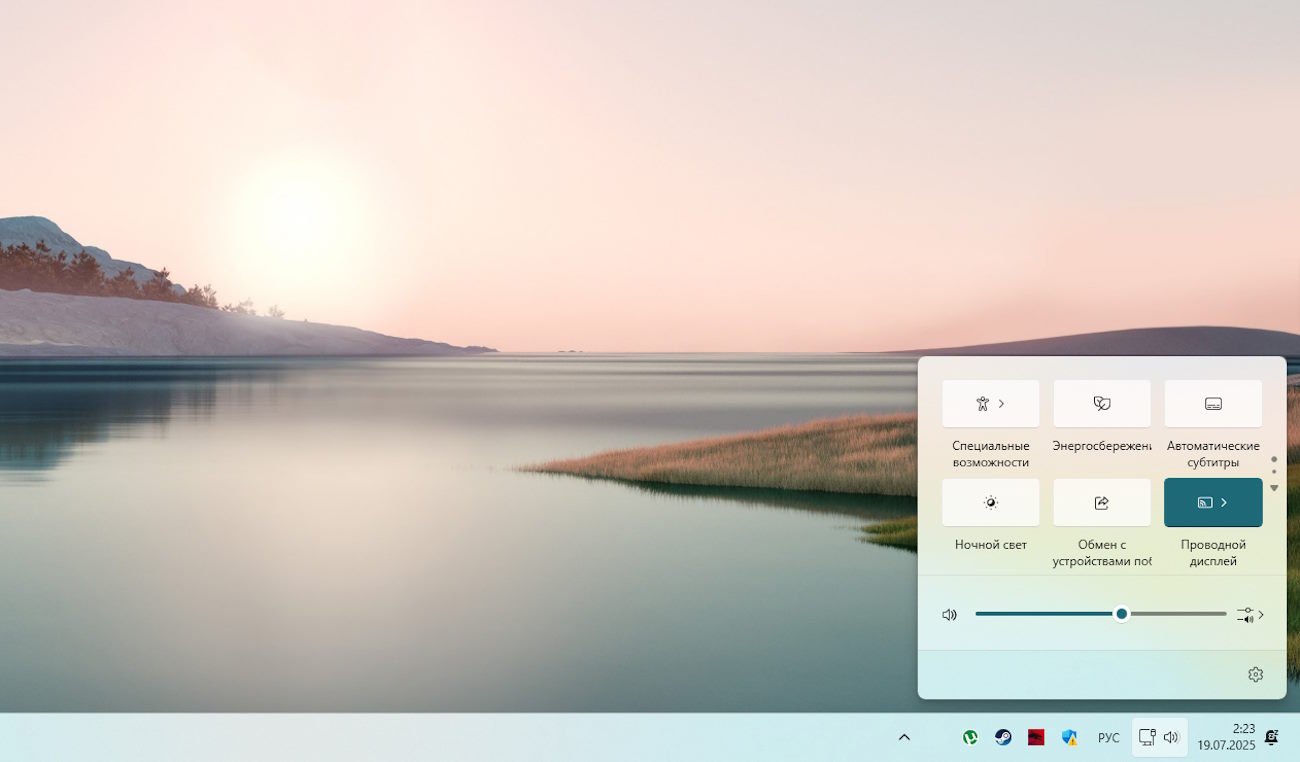Open the Steam tray icon
The height and width of the screenshot is (762, 1300).
(x=1003, y=738)
